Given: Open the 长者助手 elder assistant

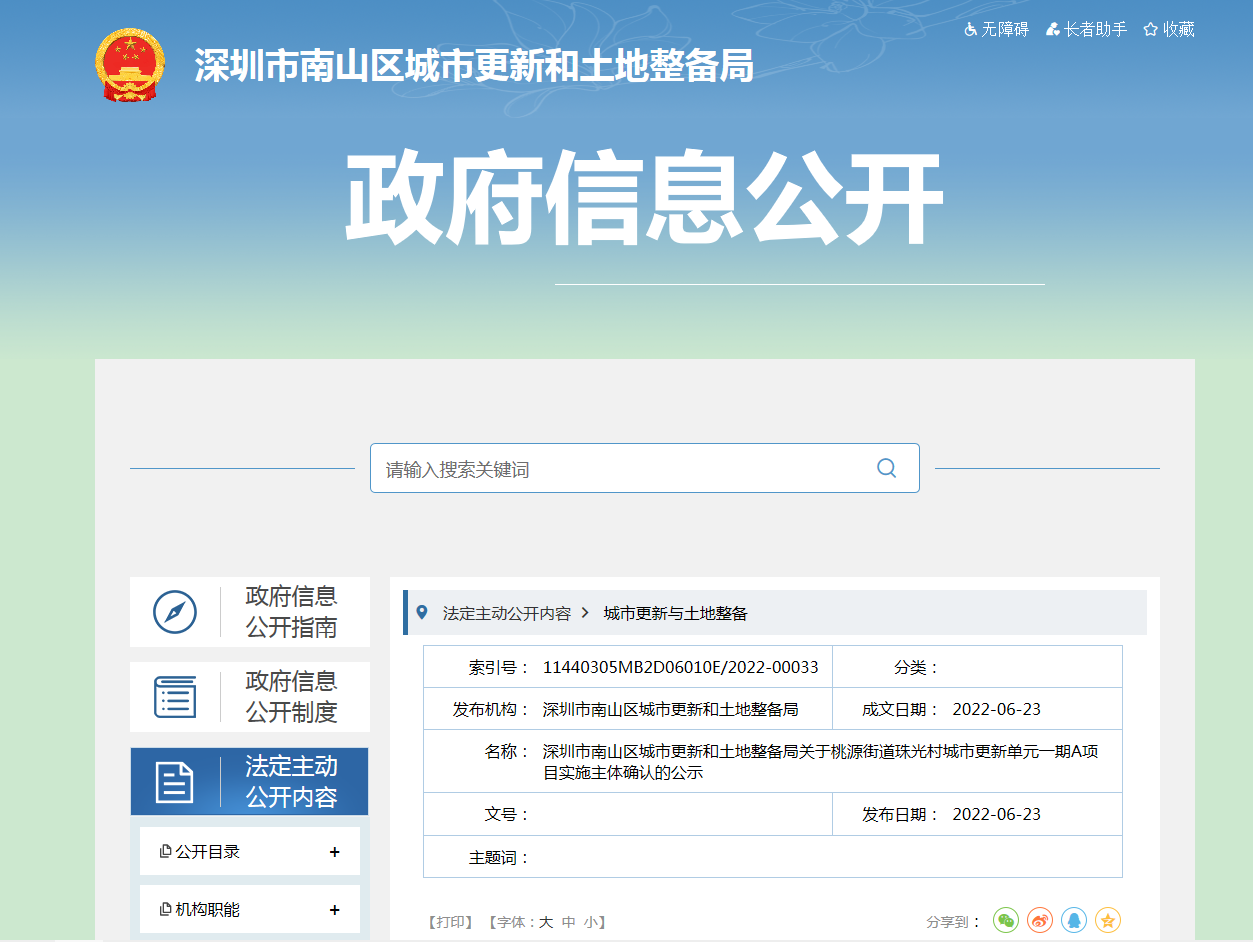Looking at the screenshot, I should pyautogui.click(x=1086, y=29).
